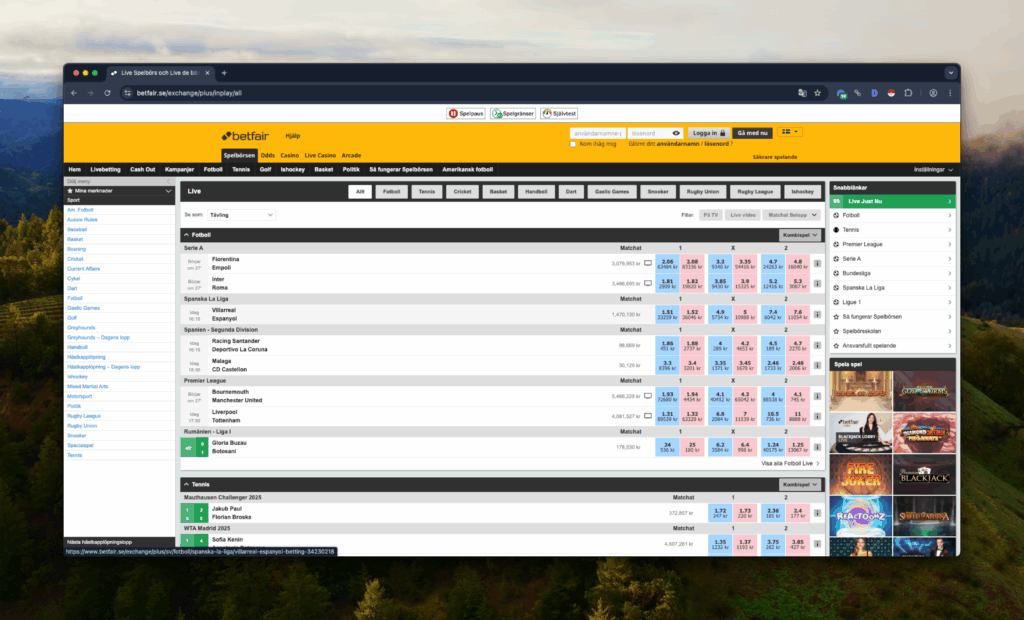Open info icon for Florentina v Empoli
The height and width of the screenshot is (620, 1024).
coord(817,263)
